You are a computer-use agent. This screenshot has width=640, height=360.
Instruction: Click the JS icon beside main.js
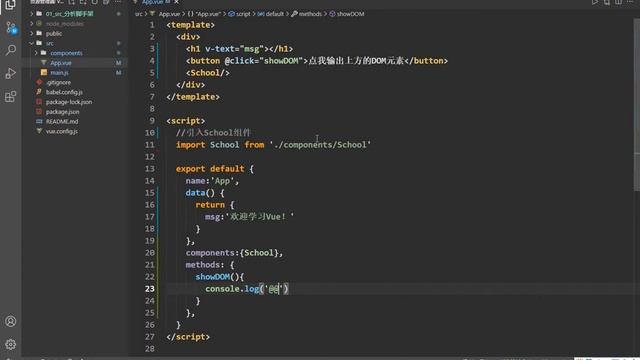click(44, 73)
